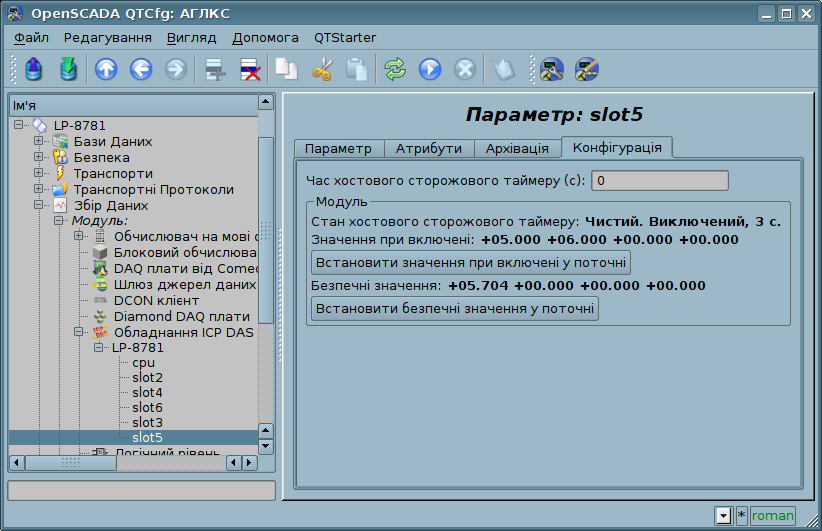Refresh the page with the green arrows icon

click(x=395, y=70)
